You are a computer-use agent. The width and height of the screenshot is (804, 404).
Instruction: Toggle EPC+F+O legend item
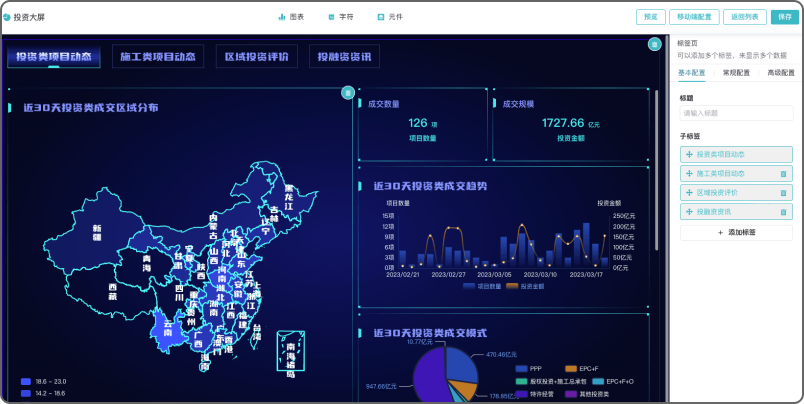pos(613,381)
